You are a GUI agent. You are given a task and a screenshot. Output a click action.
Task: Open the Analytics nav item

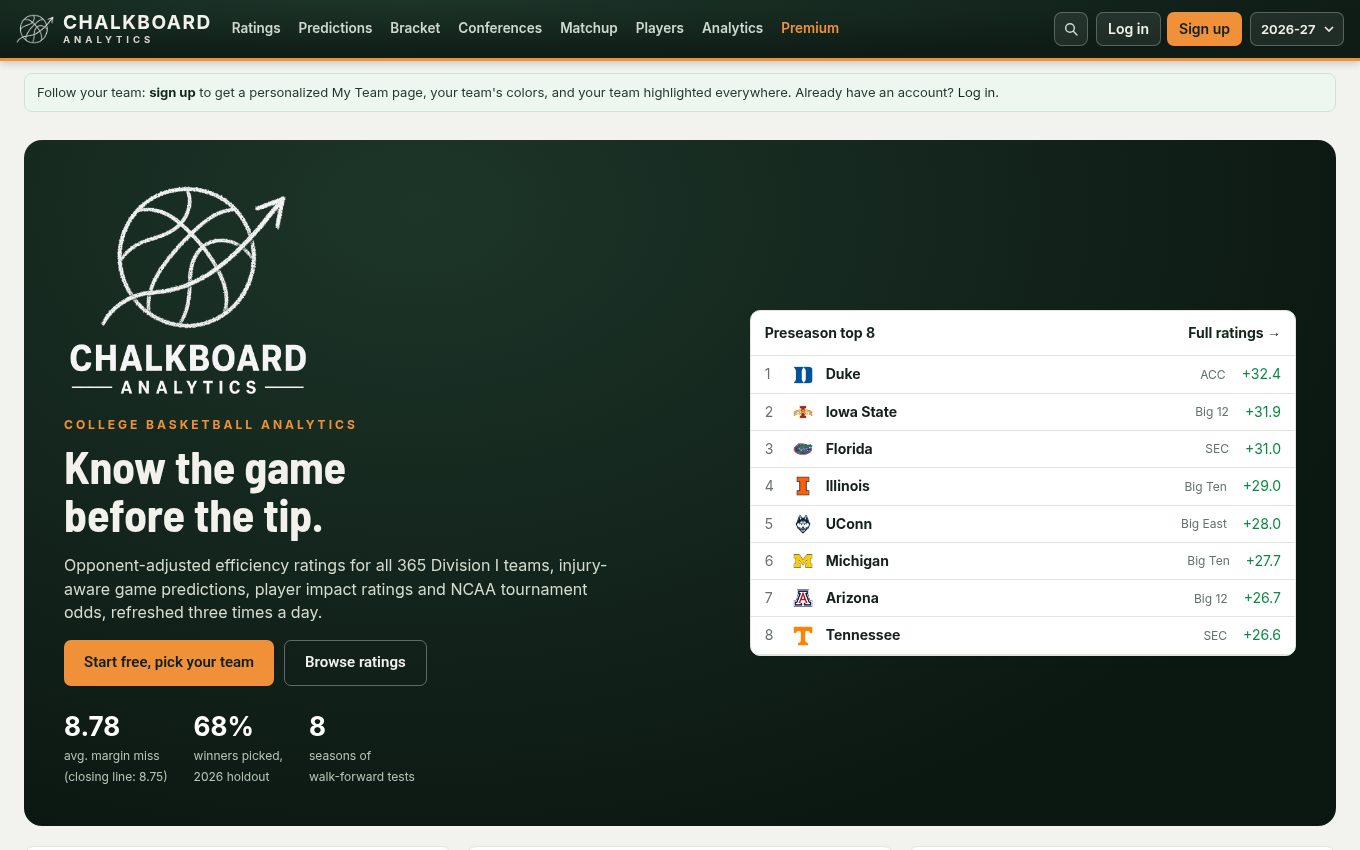tap(732, 28)
